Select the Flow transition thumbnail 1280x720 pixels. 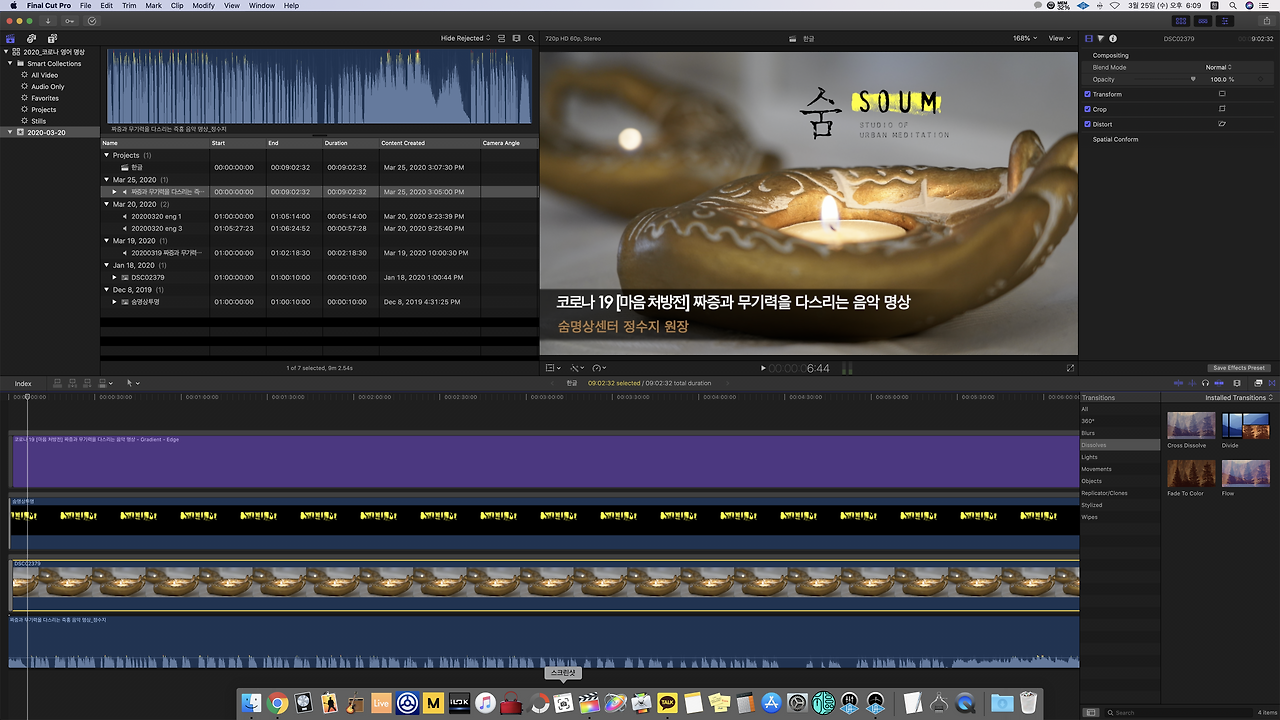tap(1245, 473)
